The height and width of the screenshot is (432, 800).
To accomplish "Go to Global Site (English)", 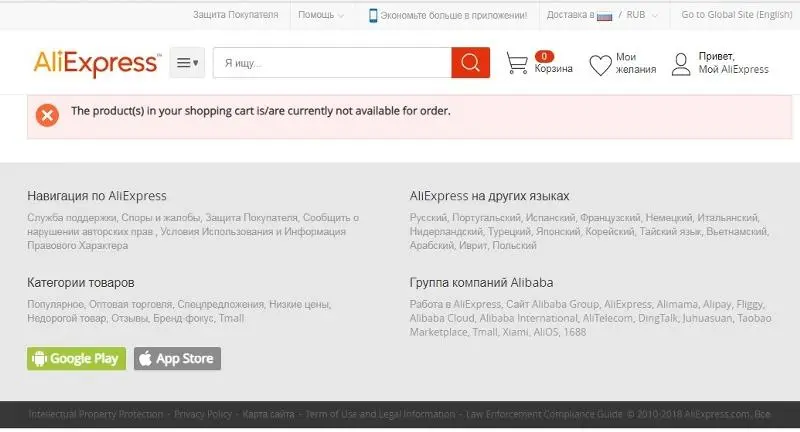I will (737, 15).
